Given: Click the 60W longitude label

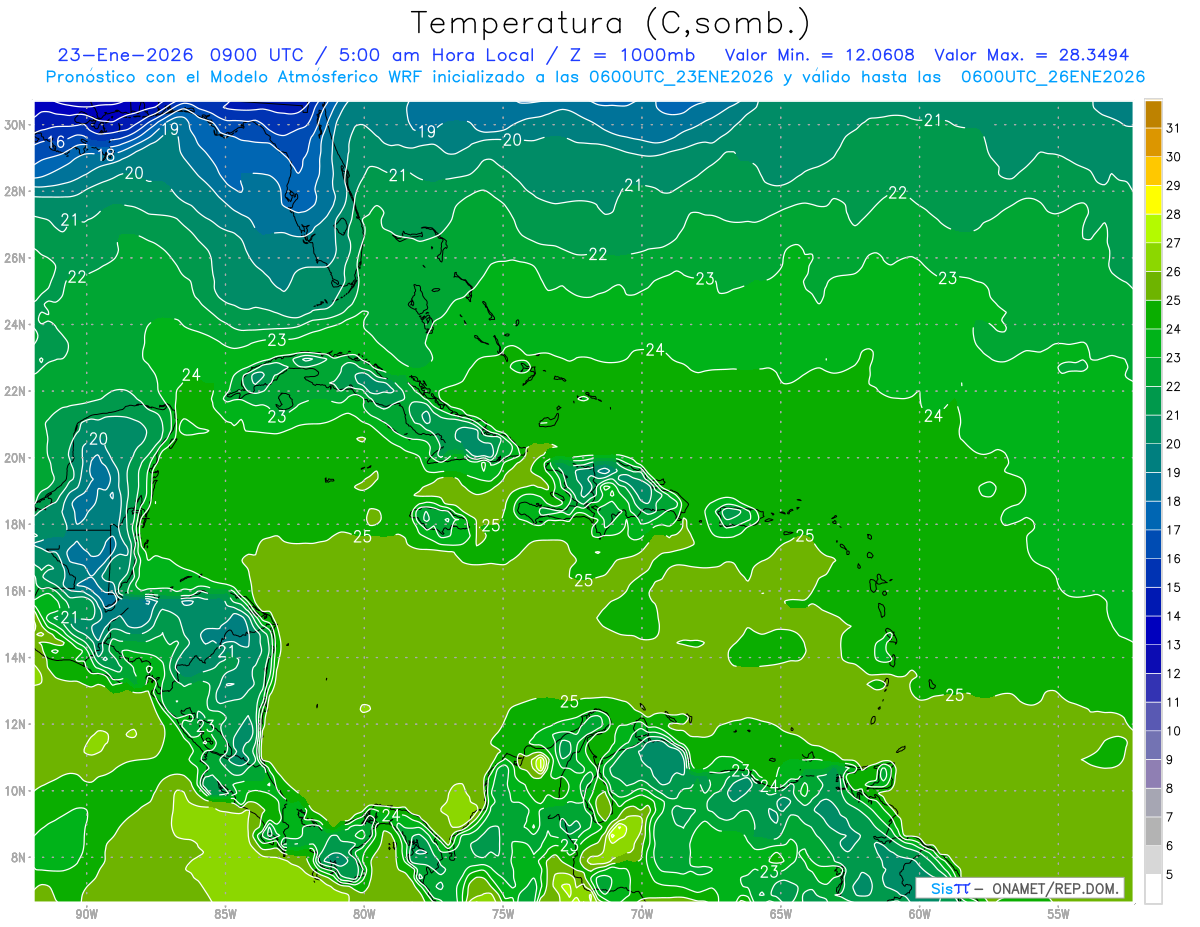Looking at the screenshot, I should [x=920, y=914].
